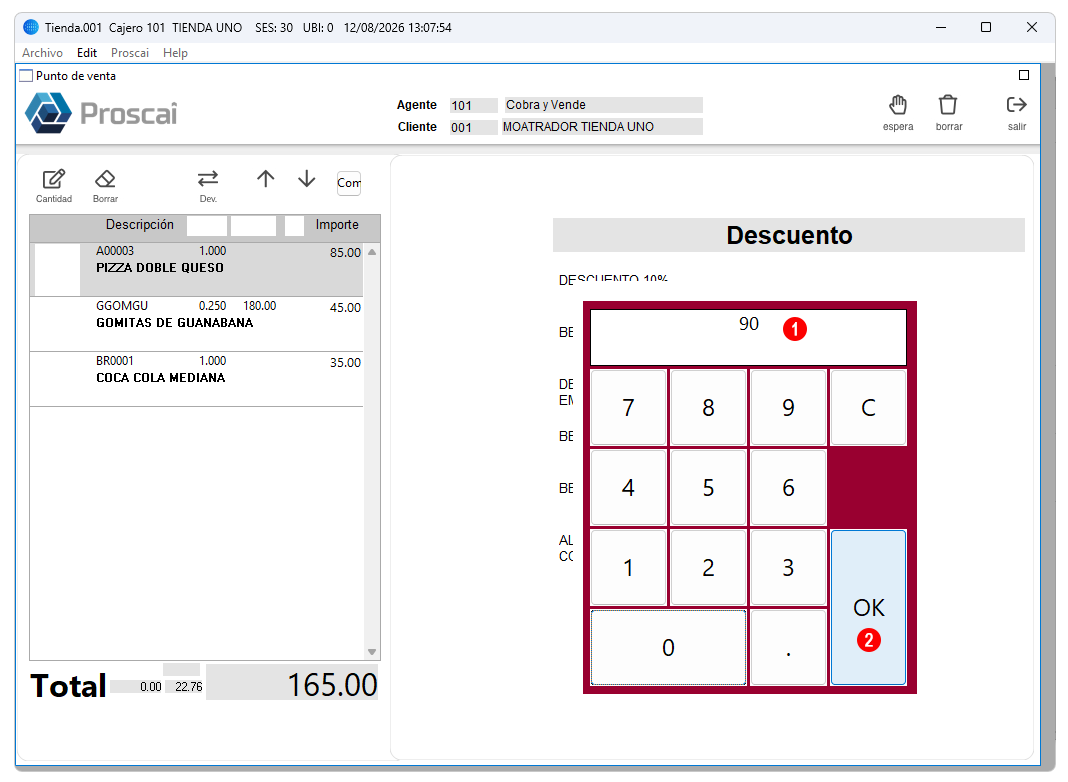
Task: Click the salir exit icon
Action: pos(1016,105)
